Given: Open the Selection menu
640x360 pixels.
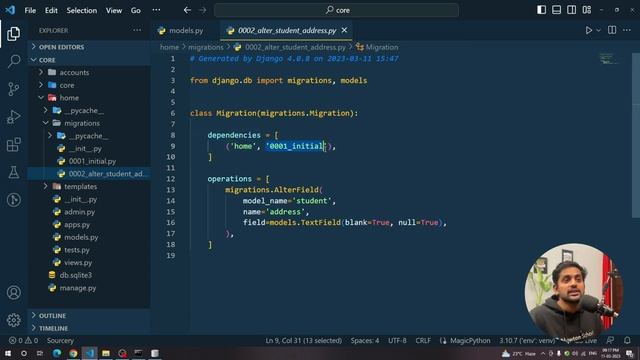Looking at the screenshot, I should [x=82, y=10].
